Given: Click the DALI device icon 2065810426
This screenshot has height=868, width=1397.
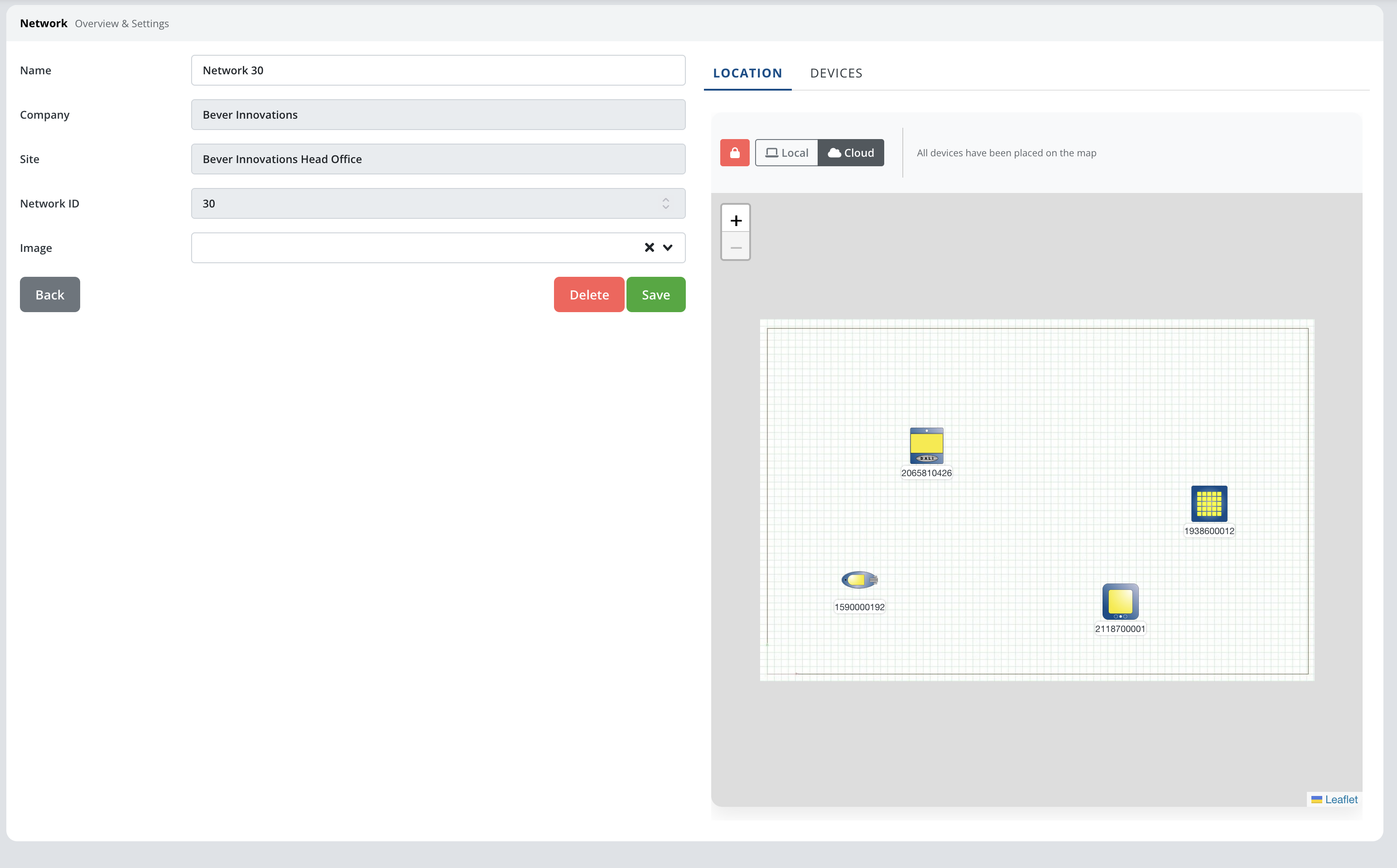Looking at the screenshot, I should click(926, 445).
